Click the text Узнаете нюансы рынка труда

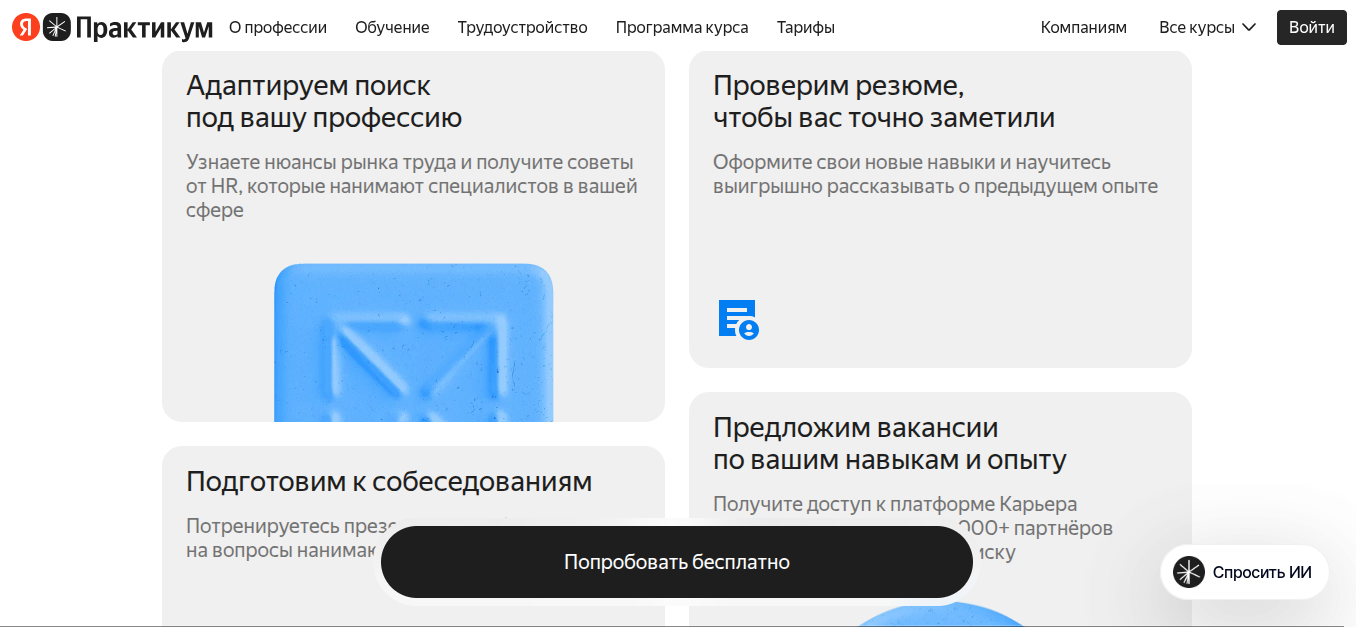tap(412, 186)
